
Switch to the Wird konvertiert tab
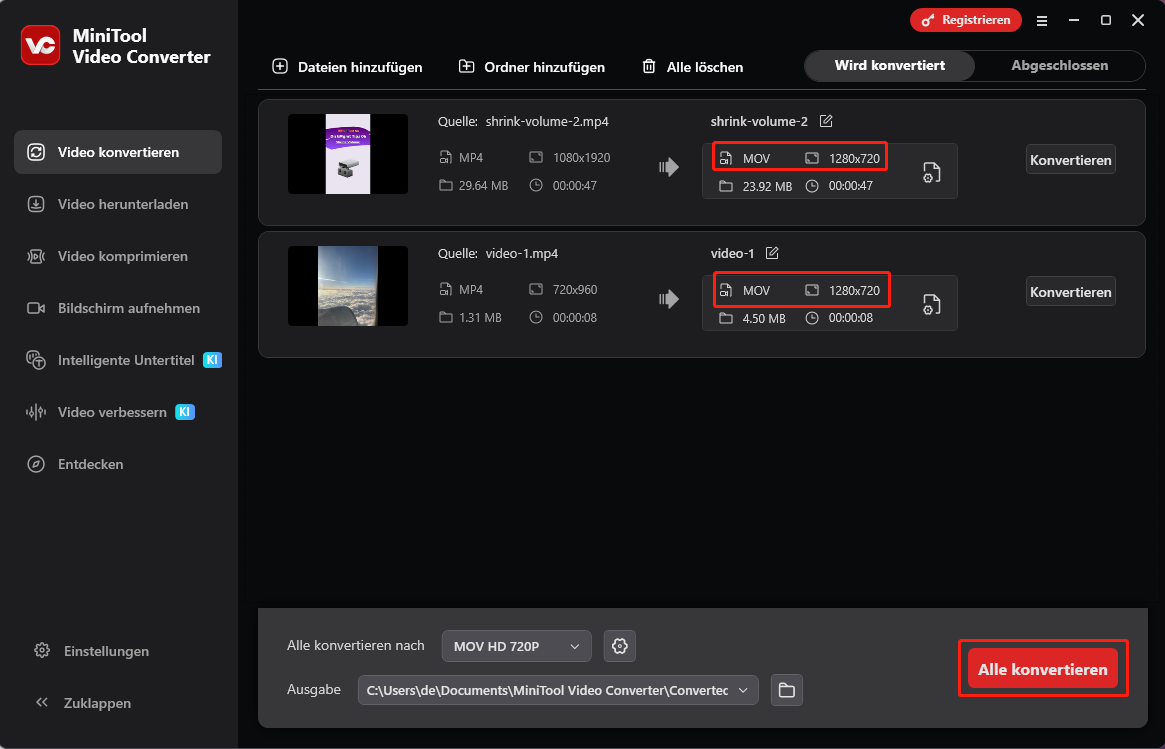(889, 65)
